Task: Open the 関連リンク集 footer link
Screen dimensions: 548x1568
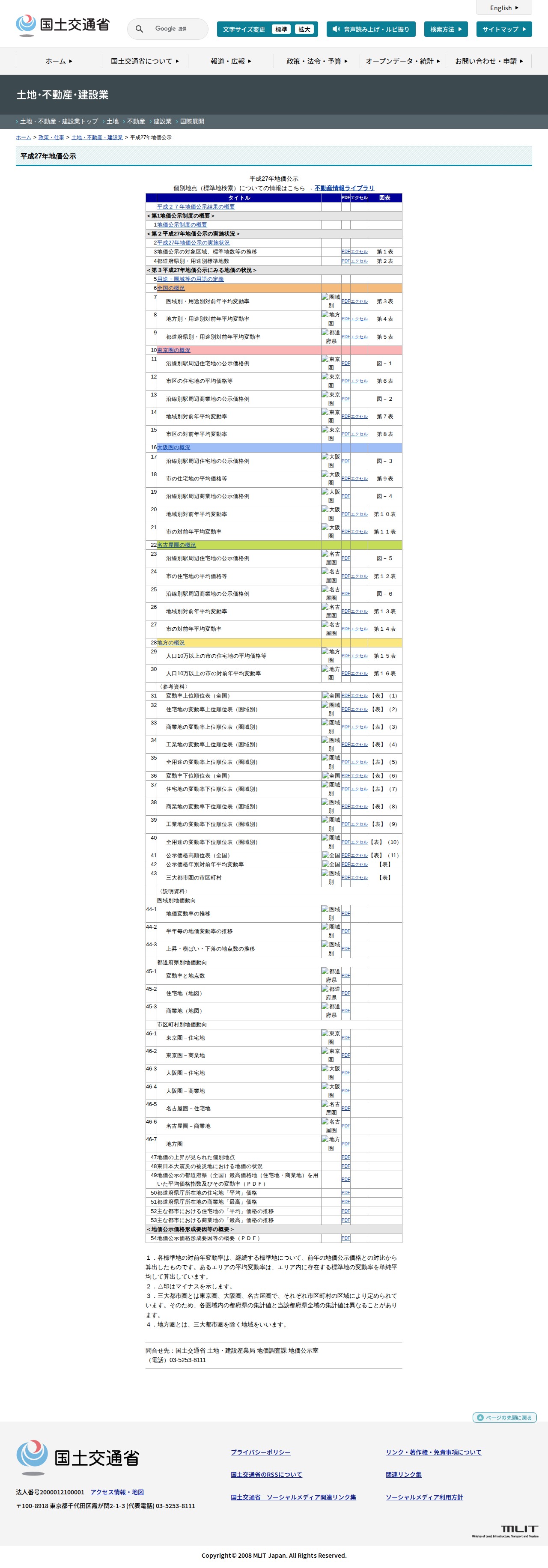Action: pyautogui.click(x=404, y=1474)
